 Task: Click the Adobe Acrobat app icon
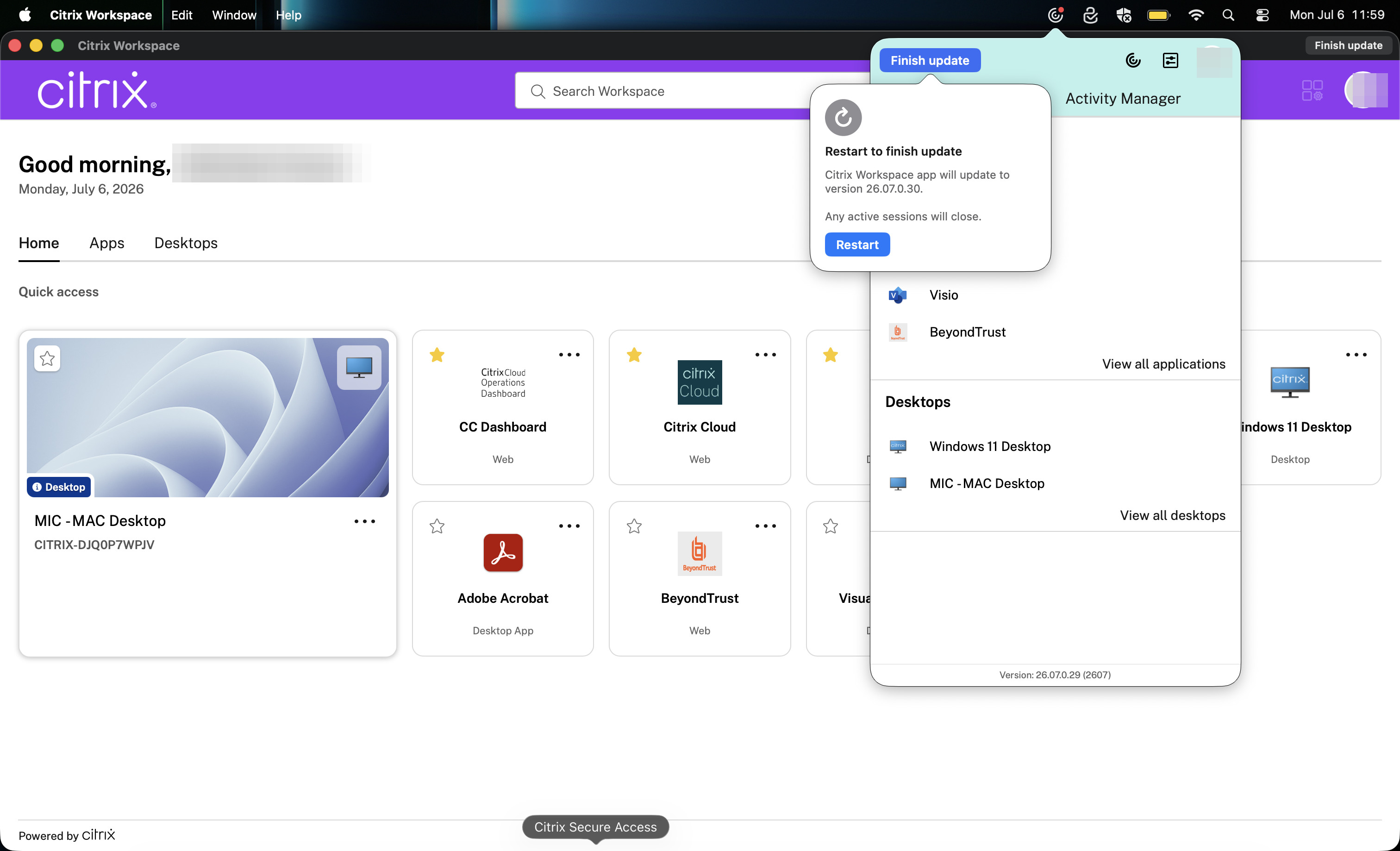(x=503, y=552)
